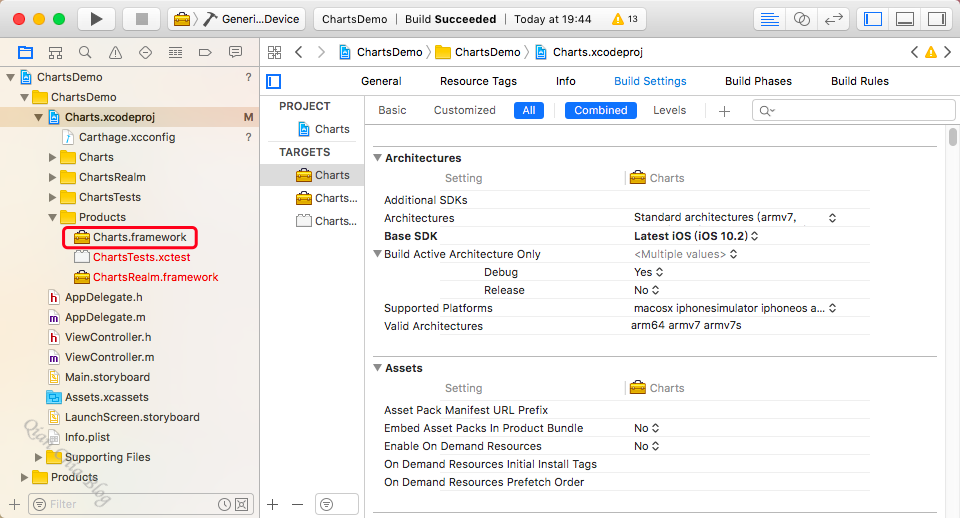Show the 13 build warnings

[x=625, y=19]
